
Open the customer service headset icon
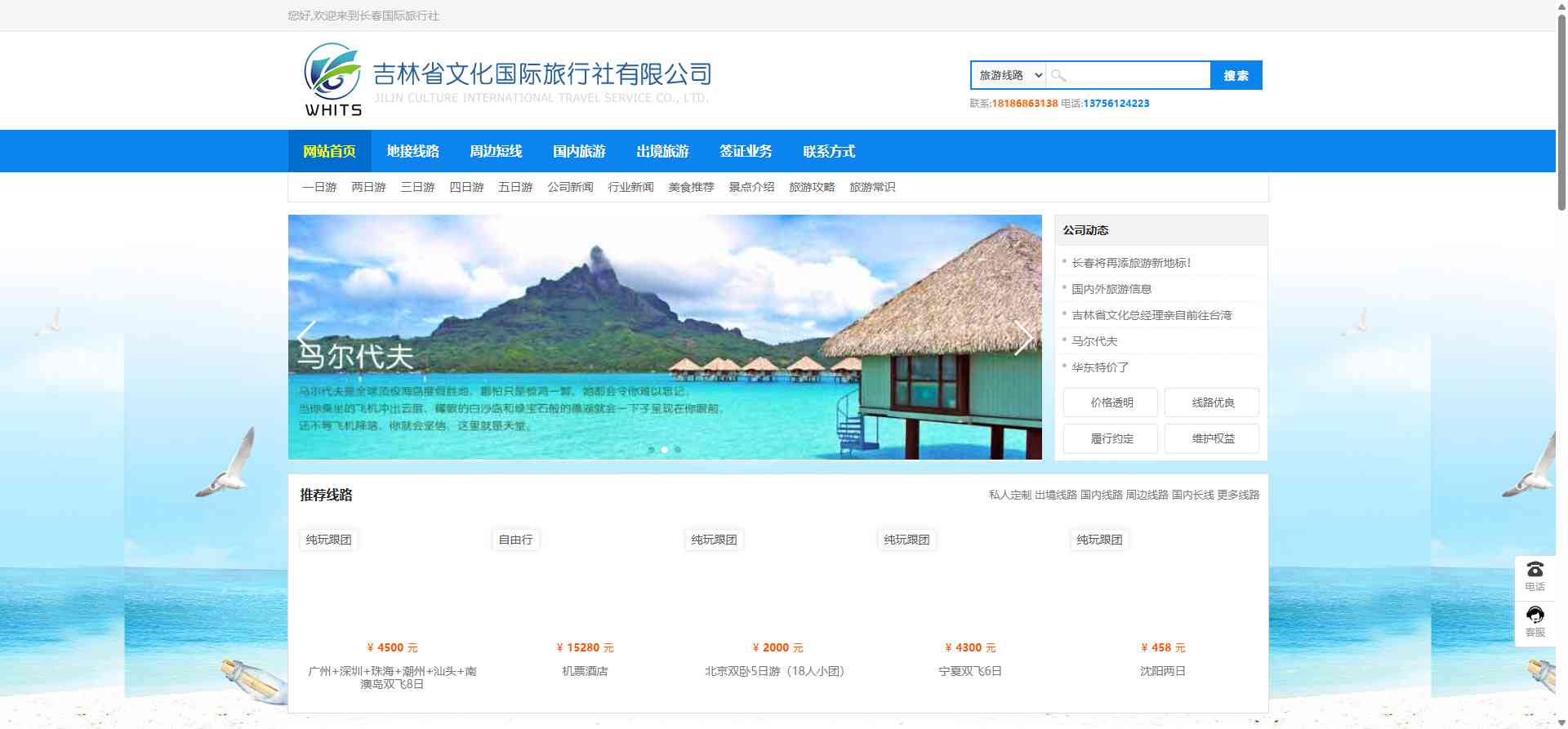pos(1535,616)
